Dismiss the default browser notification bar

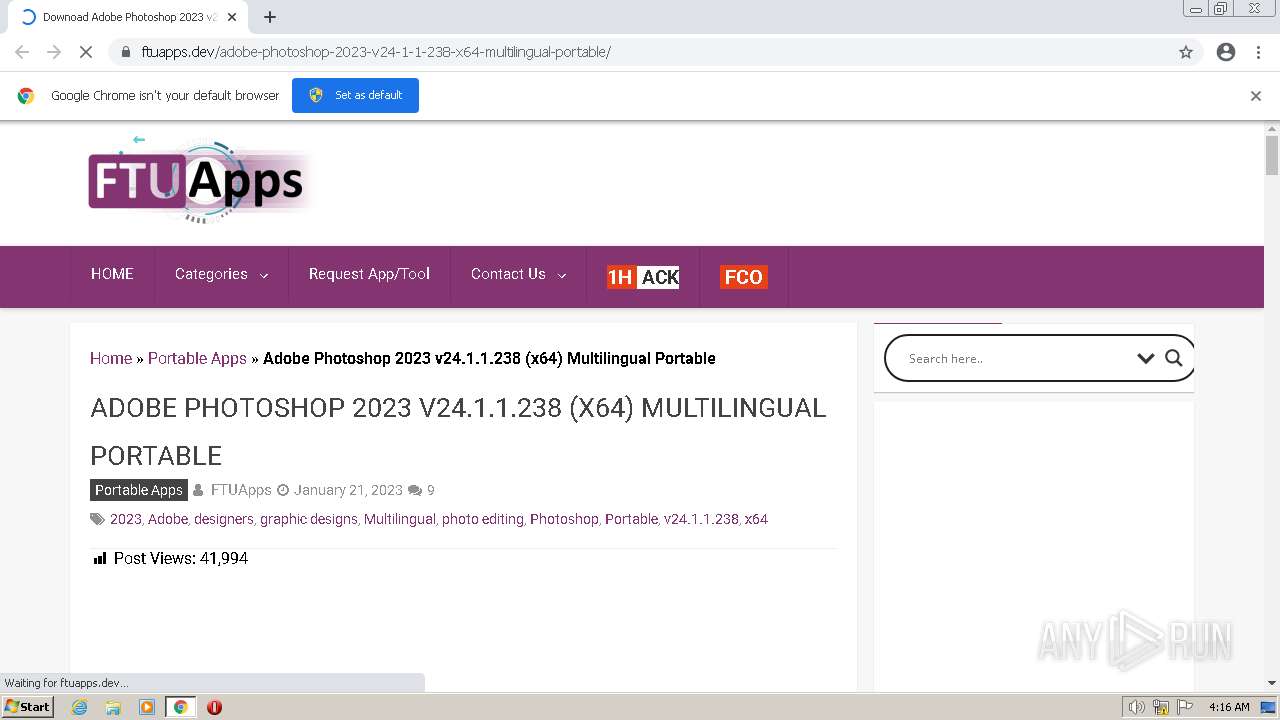[1256, 96]
